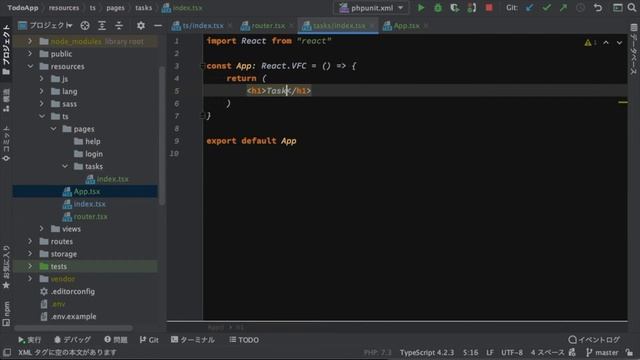Click the 5:16 caret position indicator
Viewport: 640px width, 360px height.
[470, 352]
